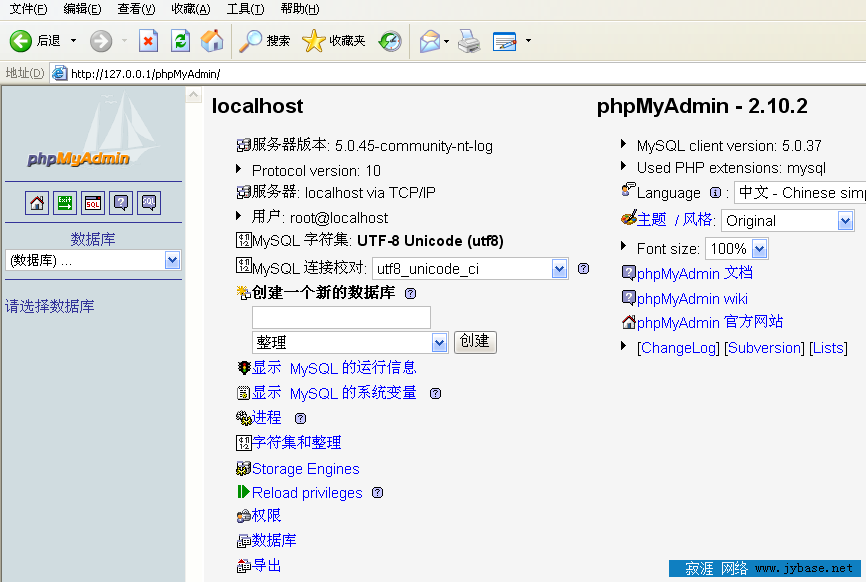Open the 导出 export link
Image resolution: width=866 pixels, height=582 pixels.
pos(266,565)
